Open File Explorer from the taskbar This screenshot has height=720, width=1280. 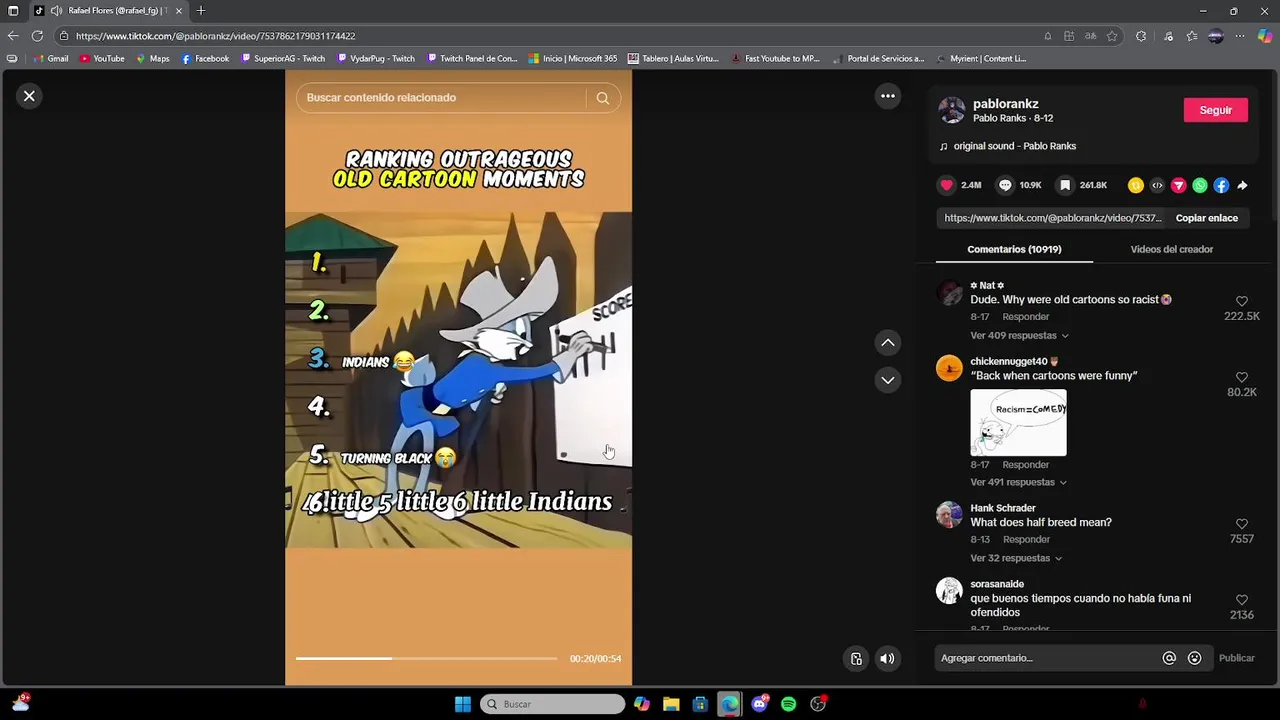(671, 704)
